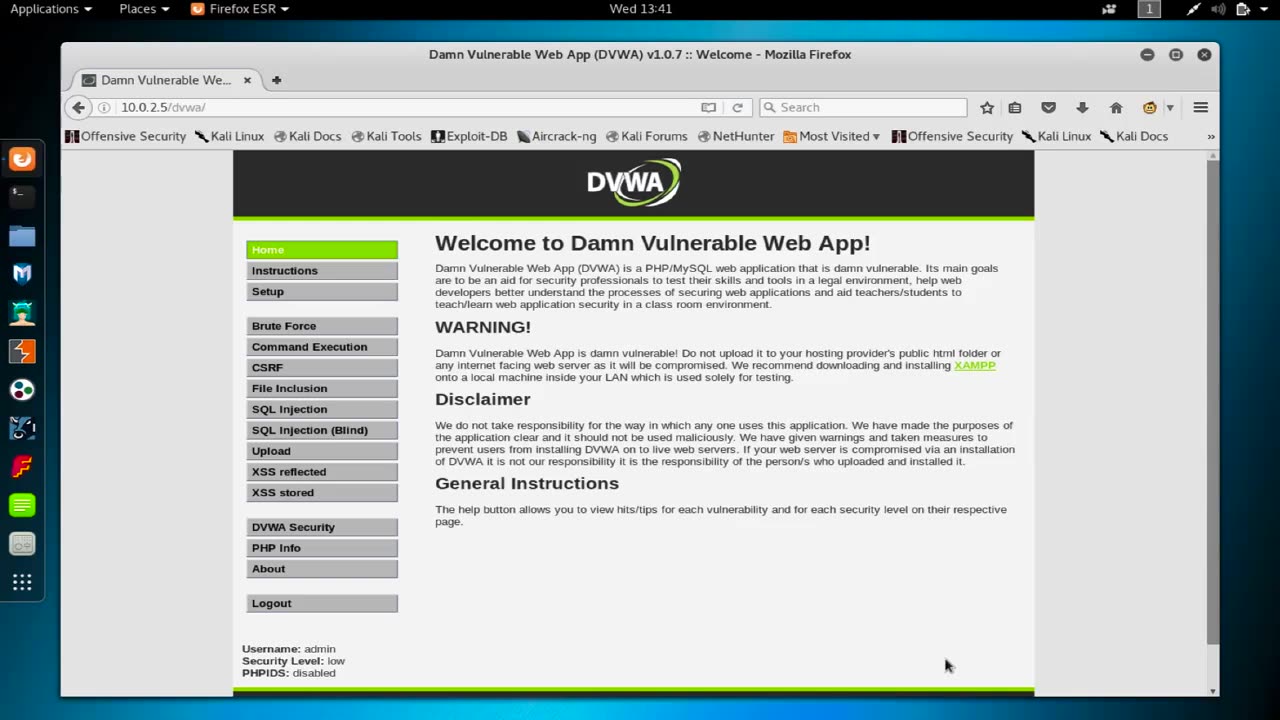Go to XSS reflected page

322,472
